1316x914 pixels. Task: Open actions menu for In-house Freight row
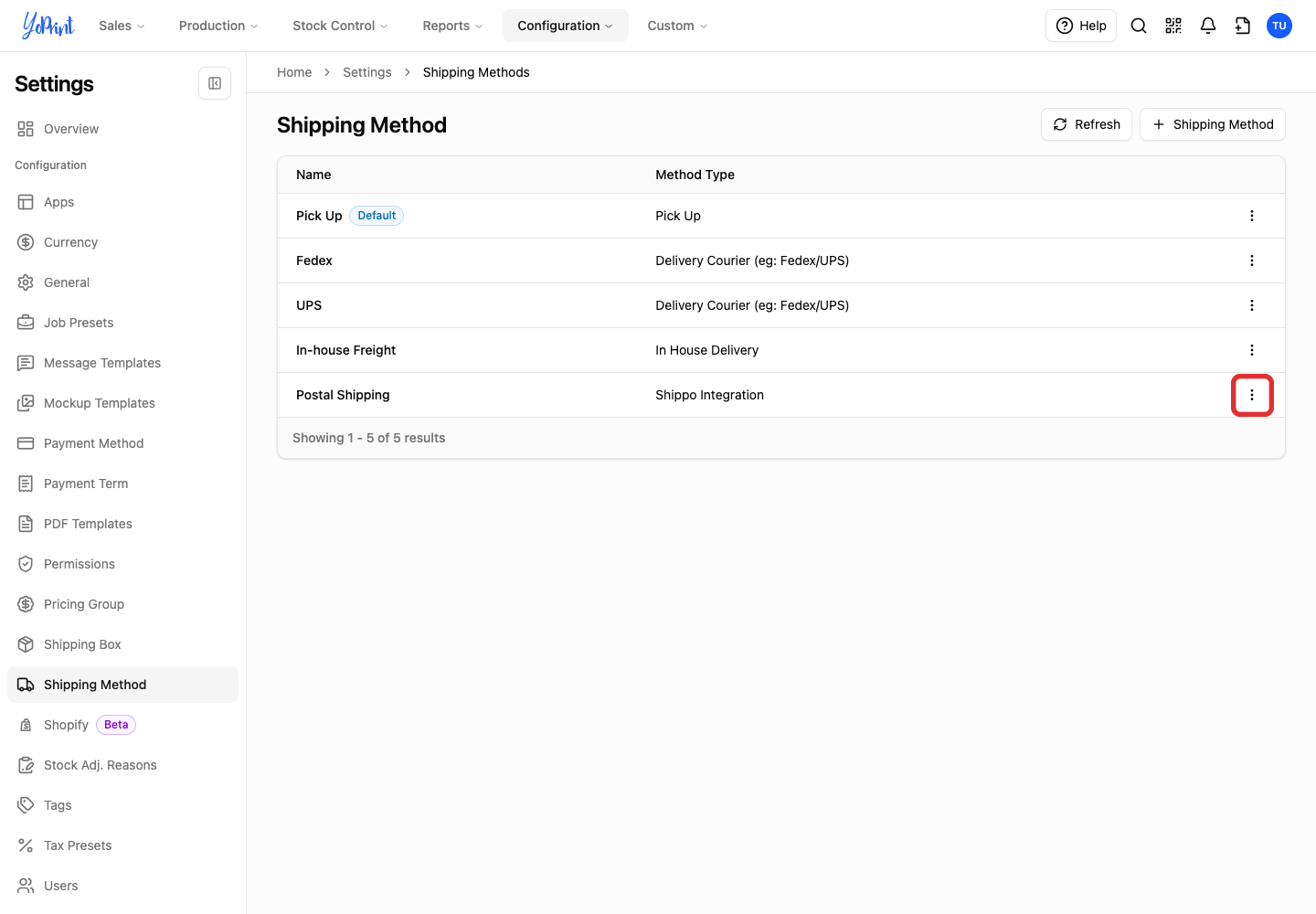coord(1252,350)
